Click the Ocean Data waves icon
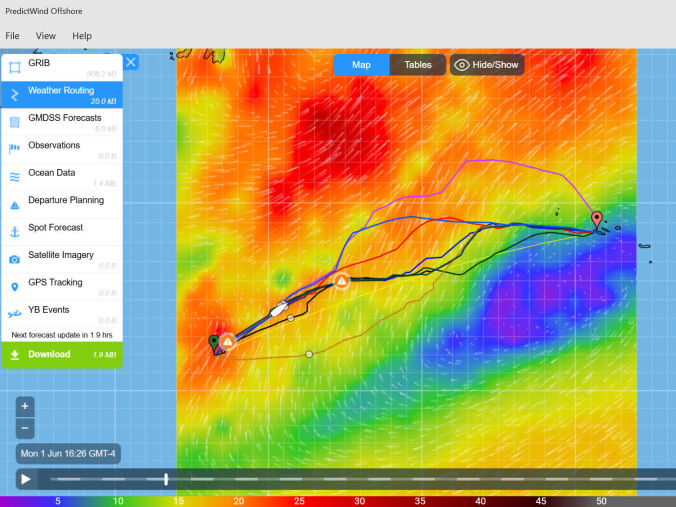 tap(15, 177)
